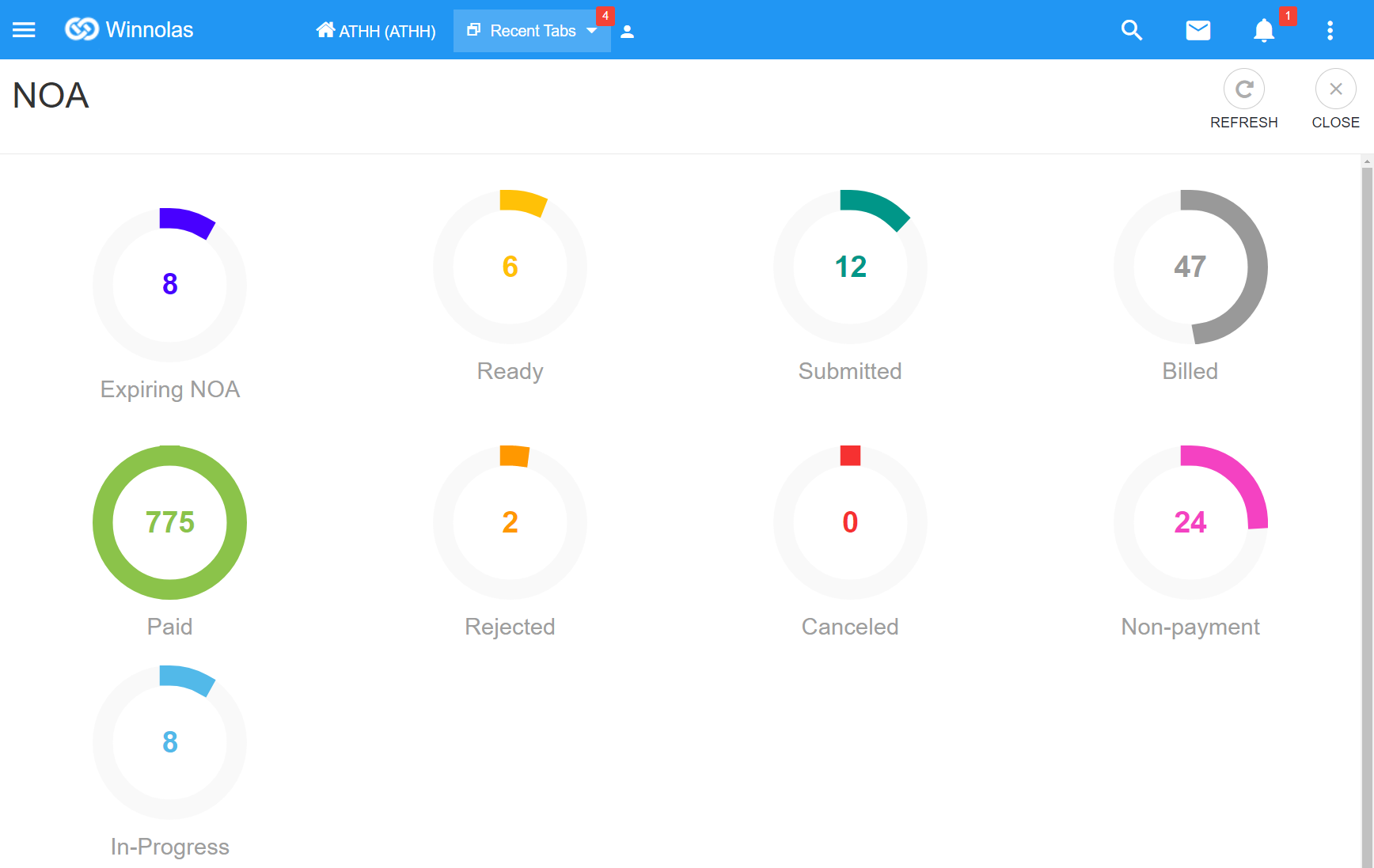1374x868 pixels.
Task: Open the Non-payment gauge
Action: [x=1190, y=522]
